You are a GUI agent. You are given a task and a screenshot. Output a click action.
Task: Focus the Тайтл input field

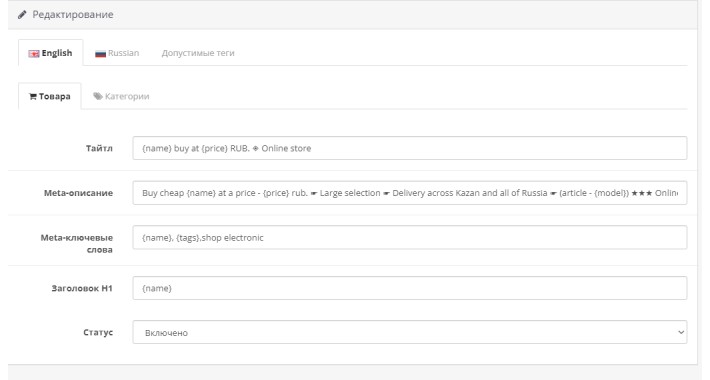[409, 148]
